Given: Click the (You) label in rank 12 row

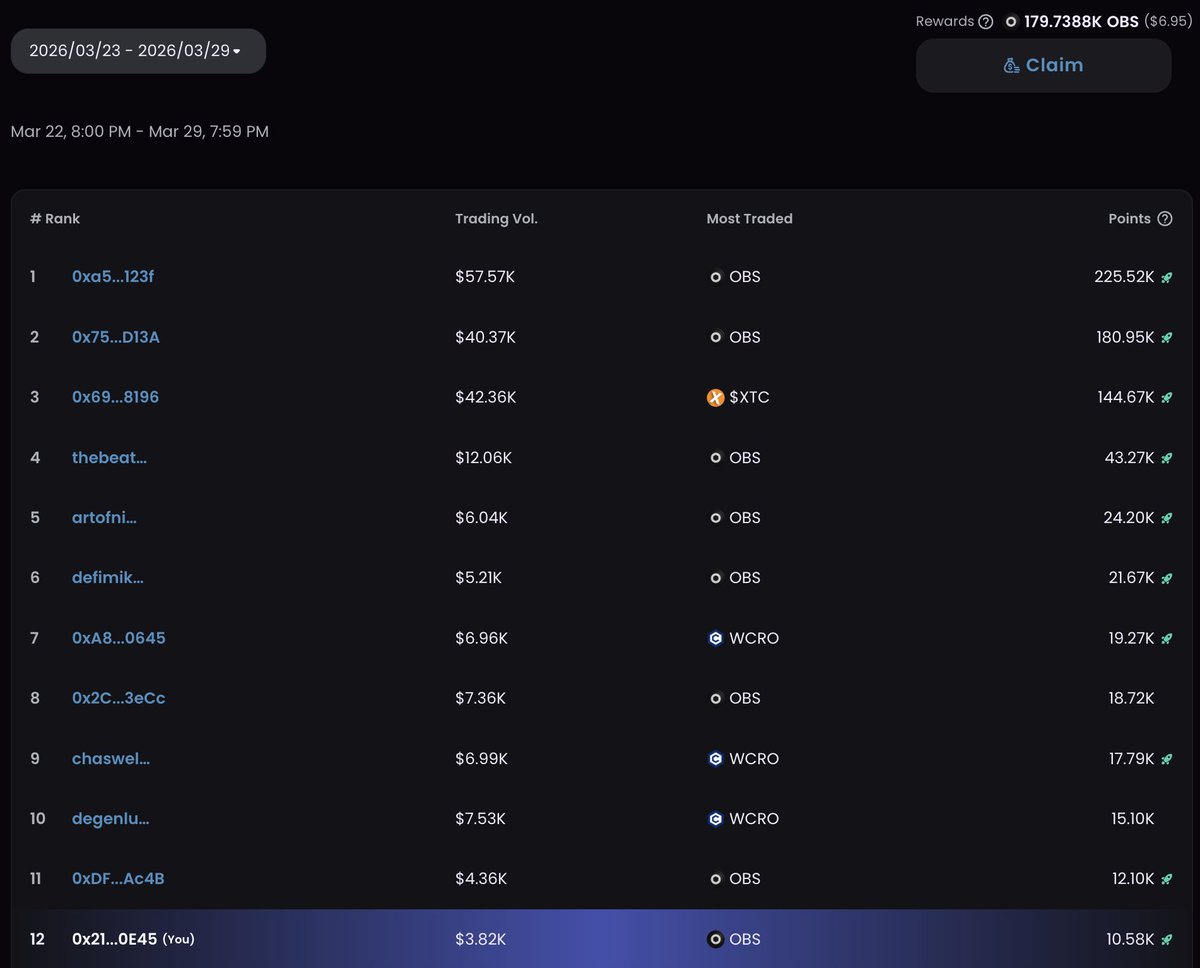Looking at the screenshot, I should (178, 939).
